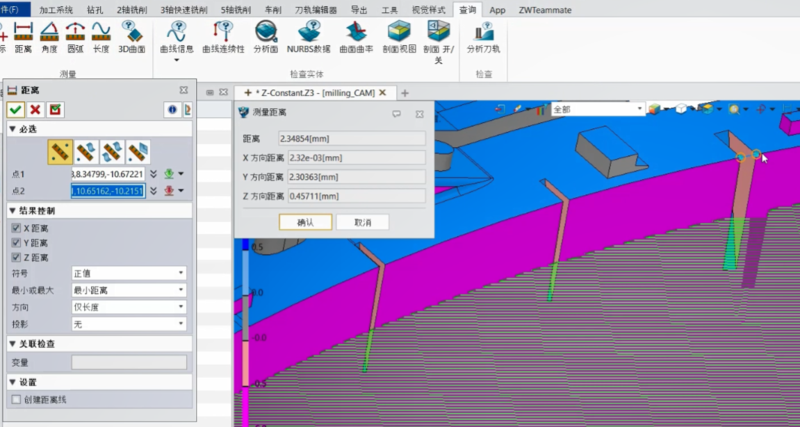Confirm with the green checkmark icon
The height and width of the screenshot is (427, 800).
[16, 109]
